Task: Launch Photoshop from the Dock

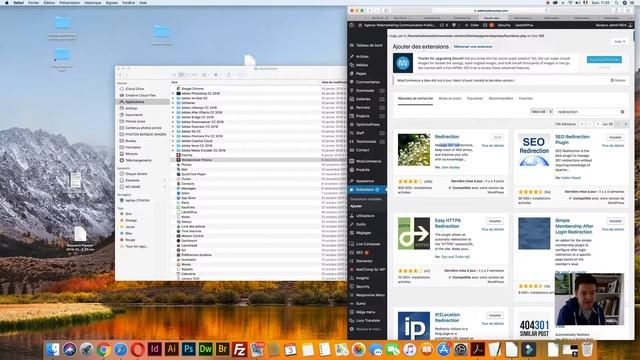Action: tap(189, 349)
